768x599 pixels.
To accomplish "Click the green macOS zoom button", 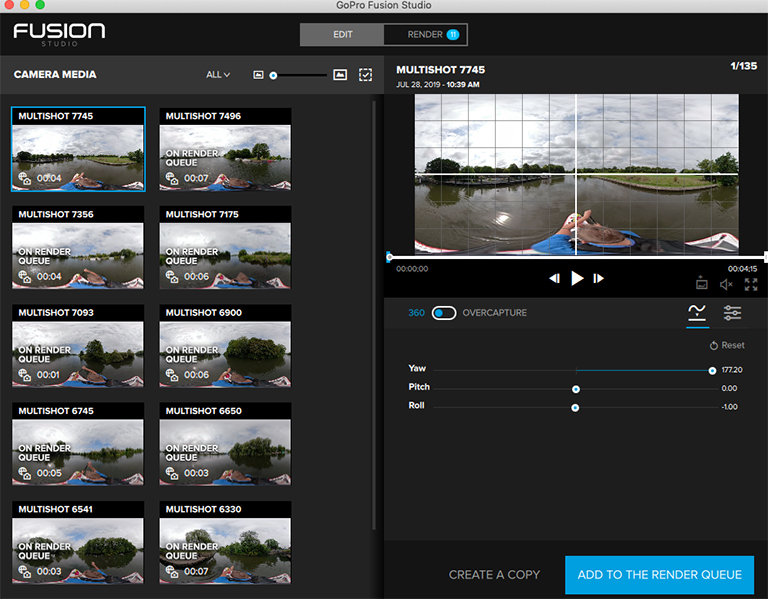I will [x=40, y=5].
